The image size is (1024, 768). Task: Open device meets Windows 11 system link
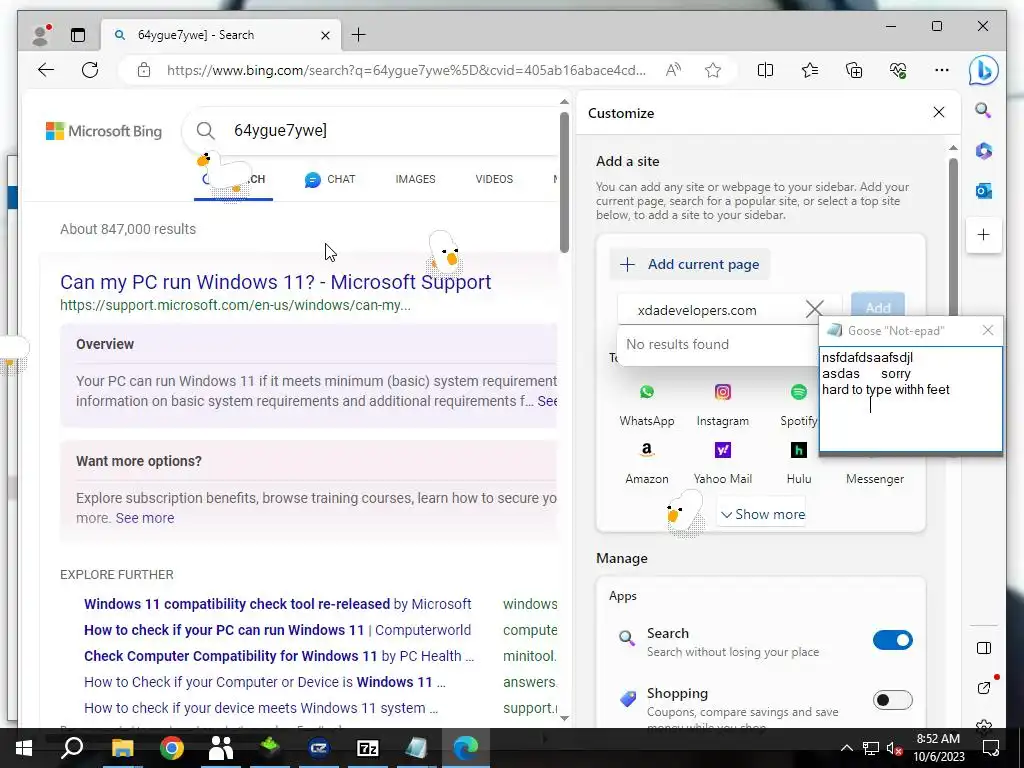[261, 709]
